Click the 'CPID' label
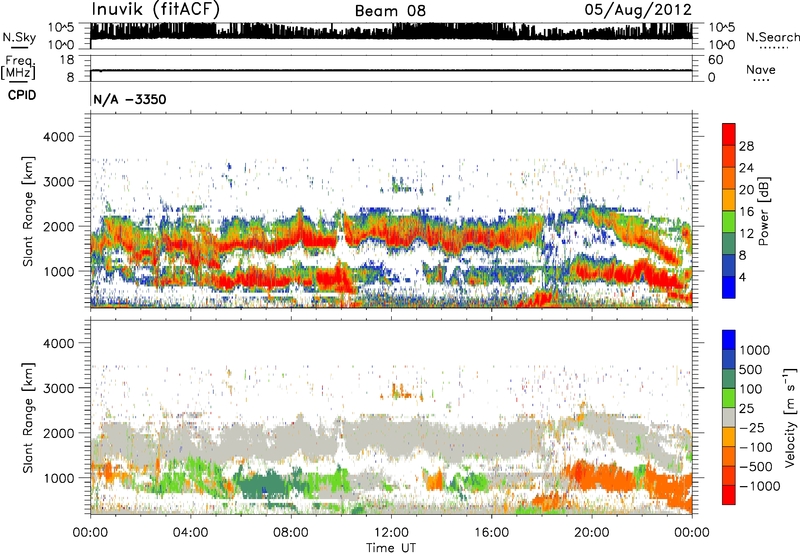The height and width of the screenshot is (554, 800). pos(22,95)
